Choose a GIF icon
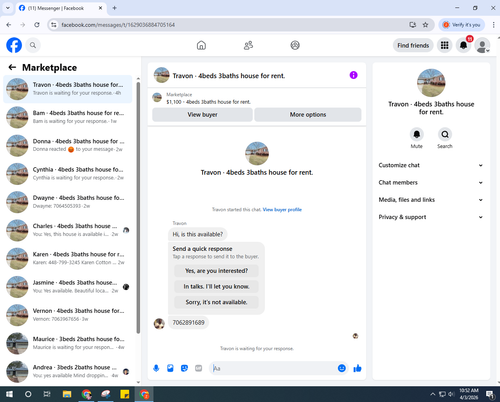 (x=198, y=368)
